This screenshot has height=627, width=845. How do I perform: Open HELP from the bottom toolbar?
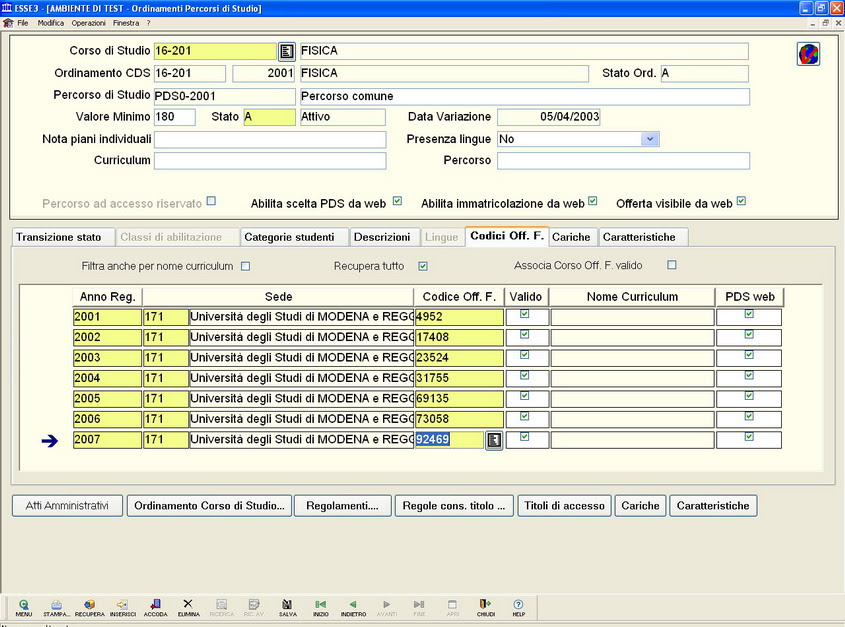[x=518, y=608]
